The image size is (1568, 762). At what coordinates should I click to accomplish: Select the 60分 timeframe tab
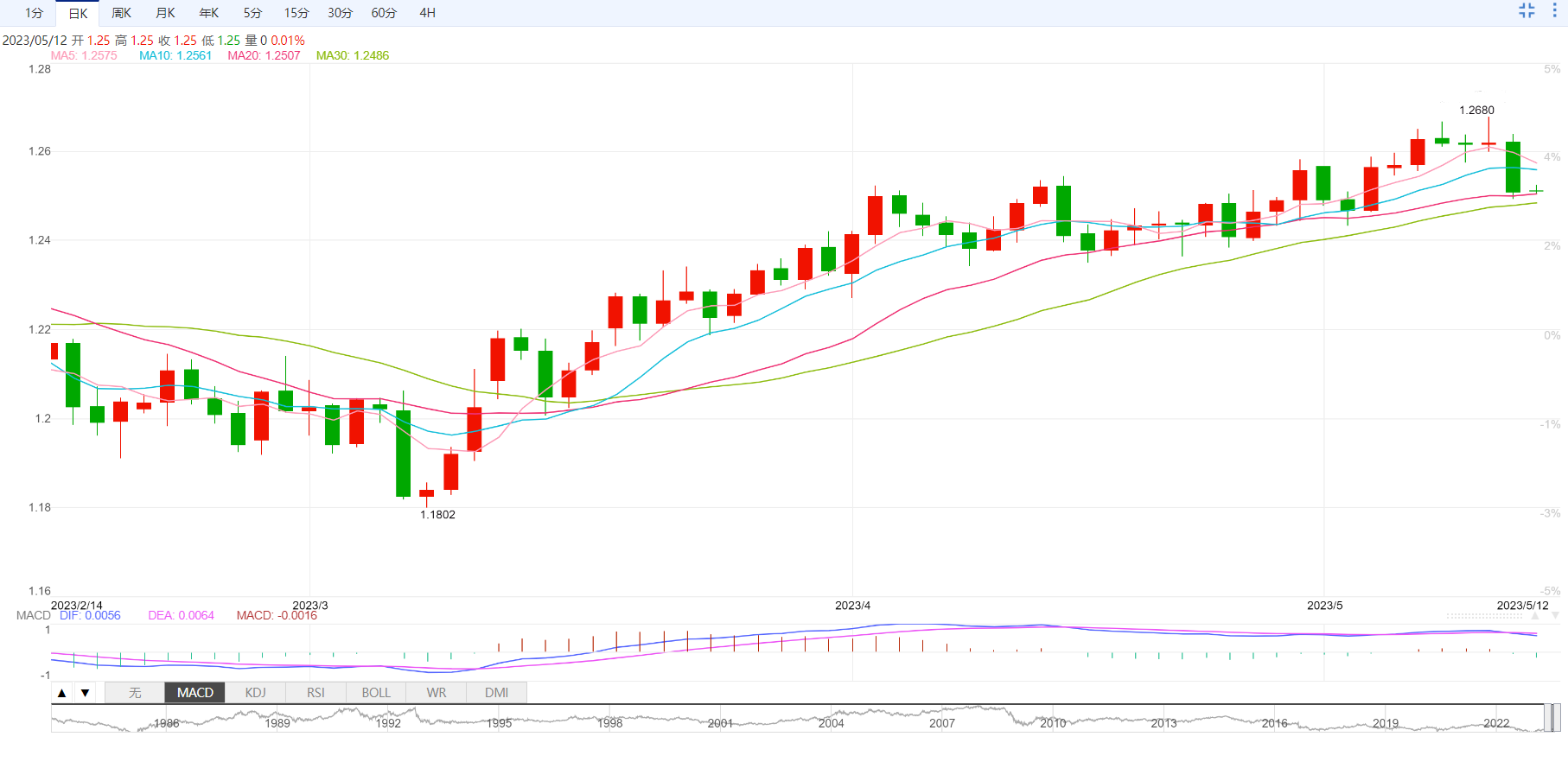click(384, 13)
